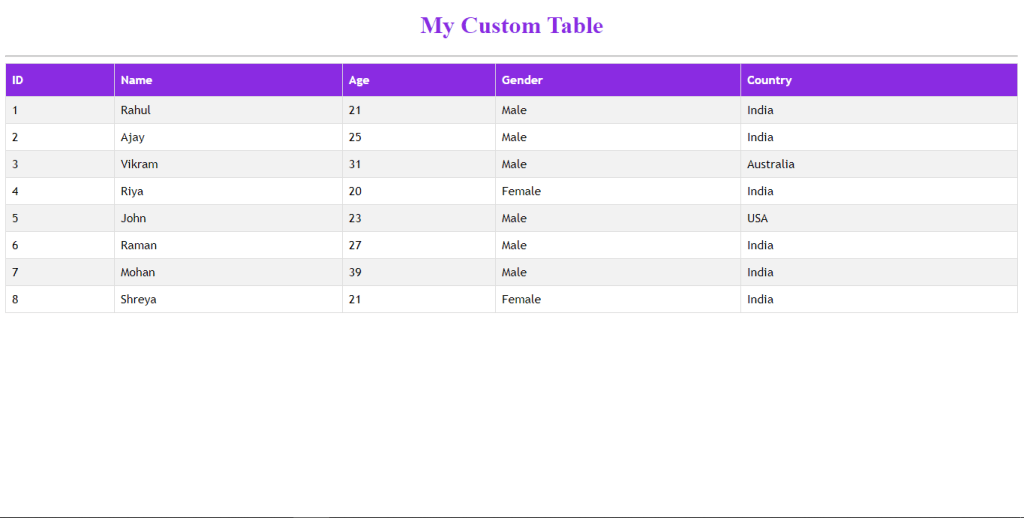Click the "My Custom Table" heading
This screenshot has width=1024, height=518.
pos(511,26)
